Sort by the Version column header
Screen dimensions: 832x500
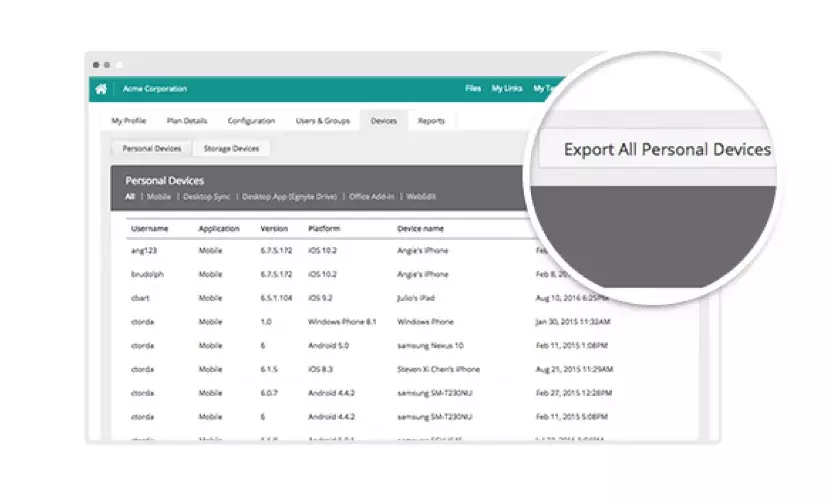pos(274,229)
